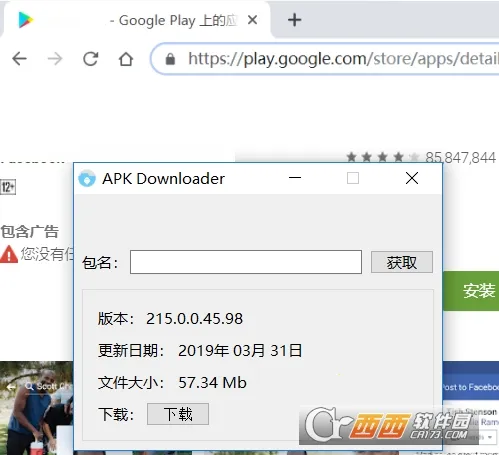Screen dimensions: 499x455
Task: Close the Google Play tab
Action: click(x=253, y=20)
